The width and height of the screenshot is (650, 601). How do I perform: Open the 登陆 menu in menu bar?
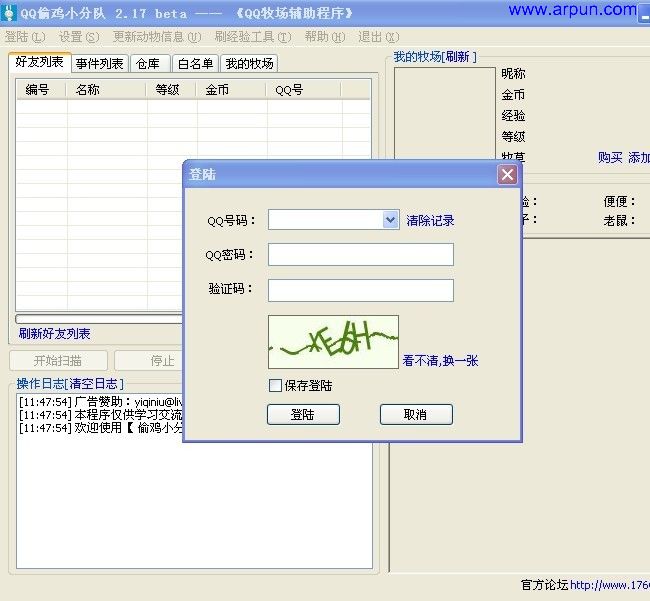24,37
